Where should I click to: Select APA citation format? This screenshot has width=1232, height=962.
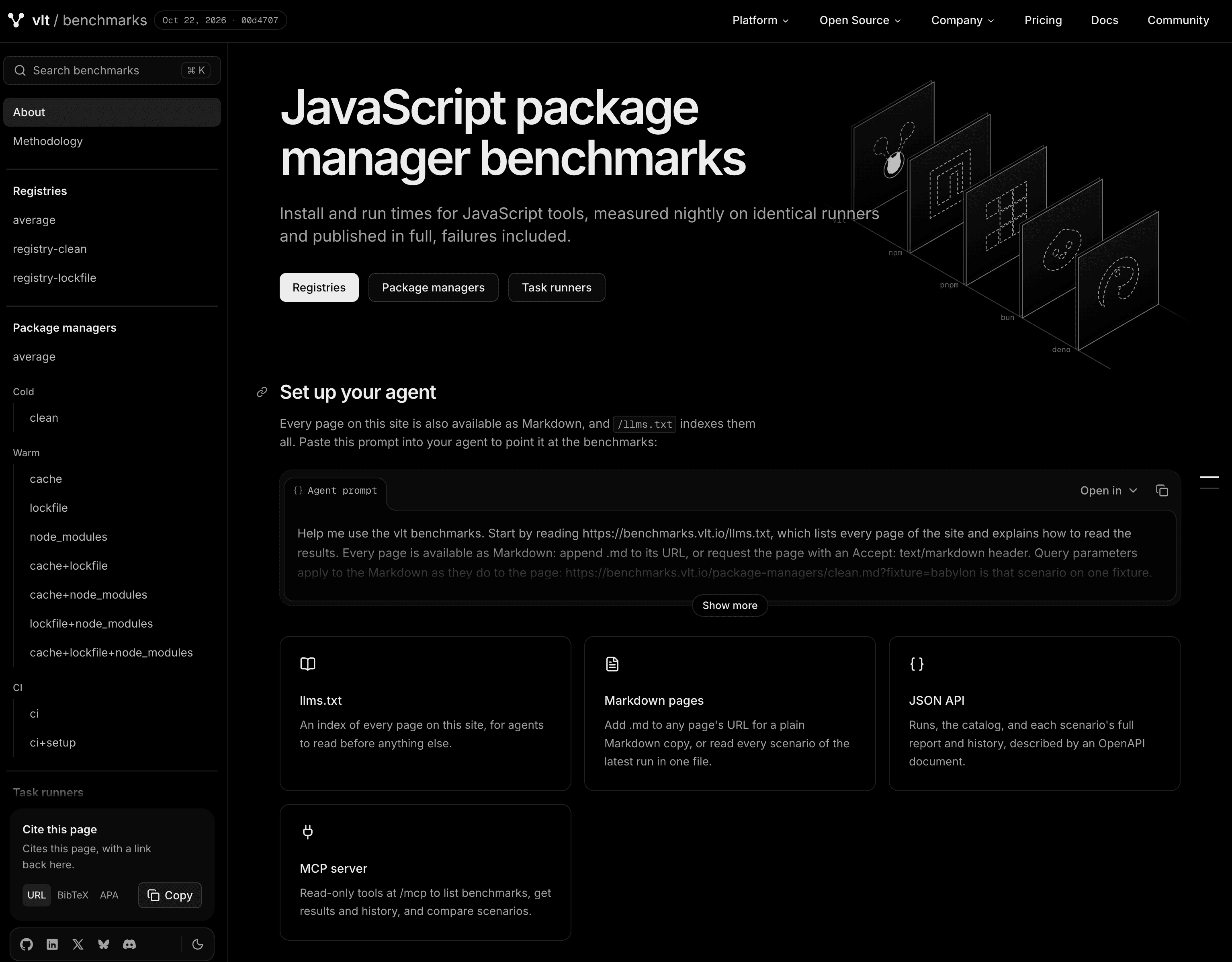point(109,895)
